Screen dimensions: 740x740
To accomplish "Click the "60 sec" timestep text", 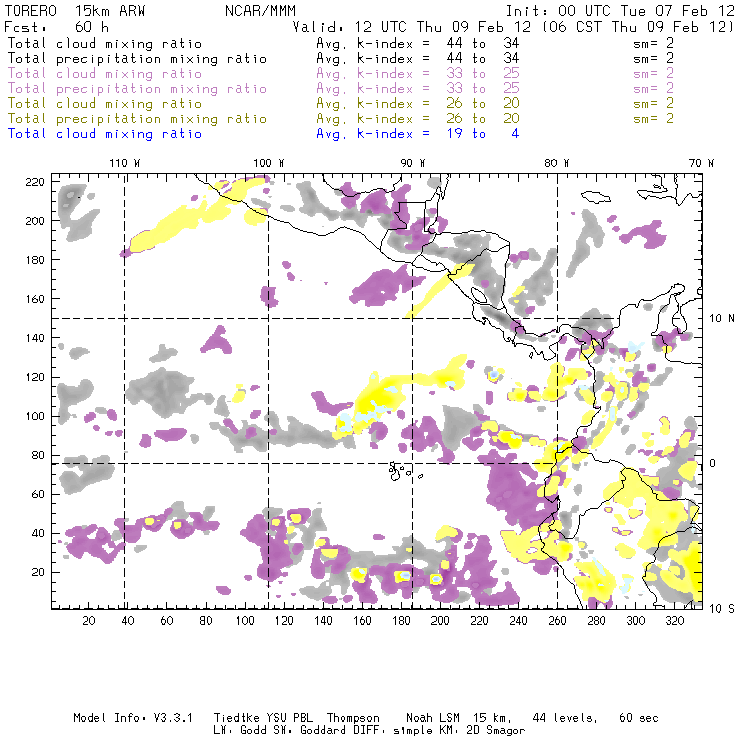I will (x=639, y=718).
